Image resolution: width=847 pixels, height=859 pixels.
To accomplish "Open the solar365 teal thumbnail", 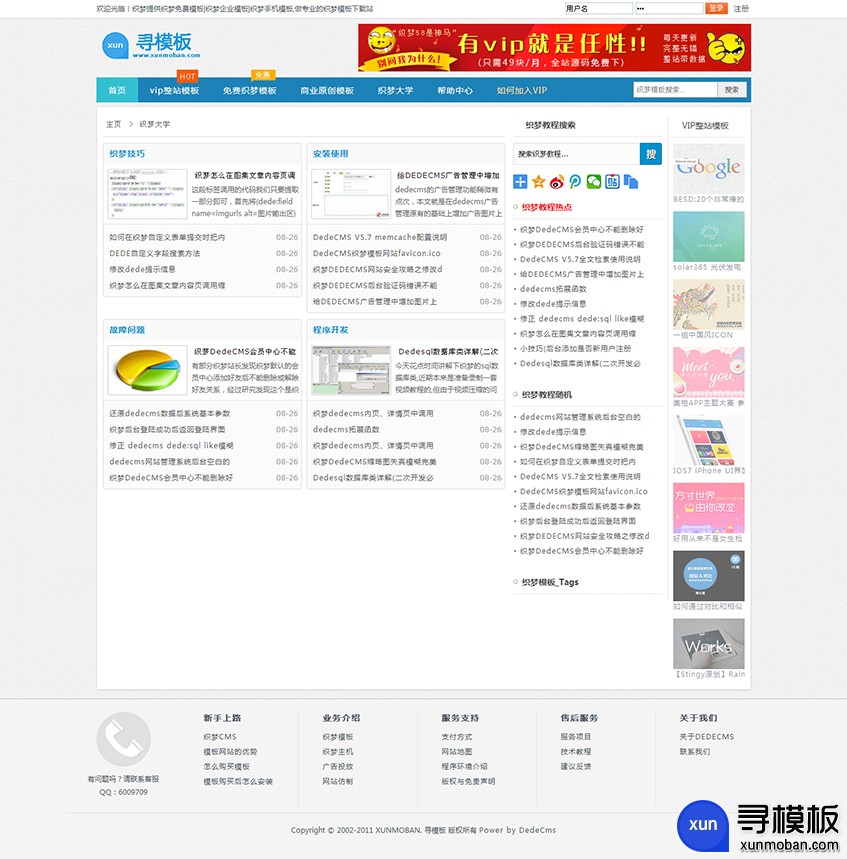I will pos(708,237).
